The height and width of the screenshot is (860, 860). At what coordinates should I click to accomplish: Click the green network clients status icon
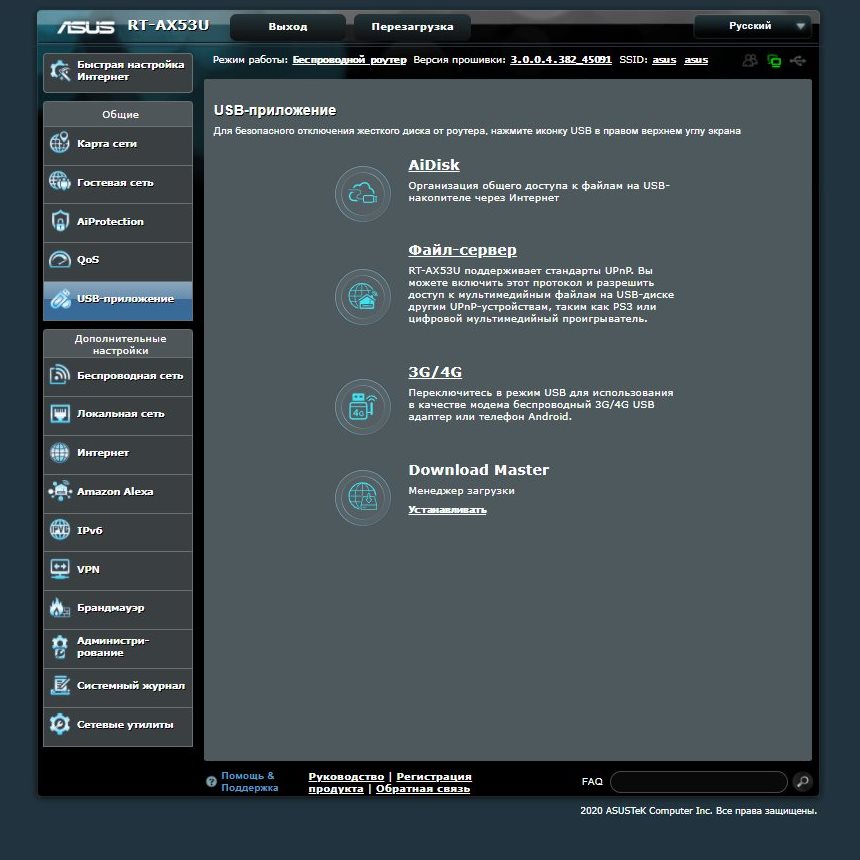point(774,60)
